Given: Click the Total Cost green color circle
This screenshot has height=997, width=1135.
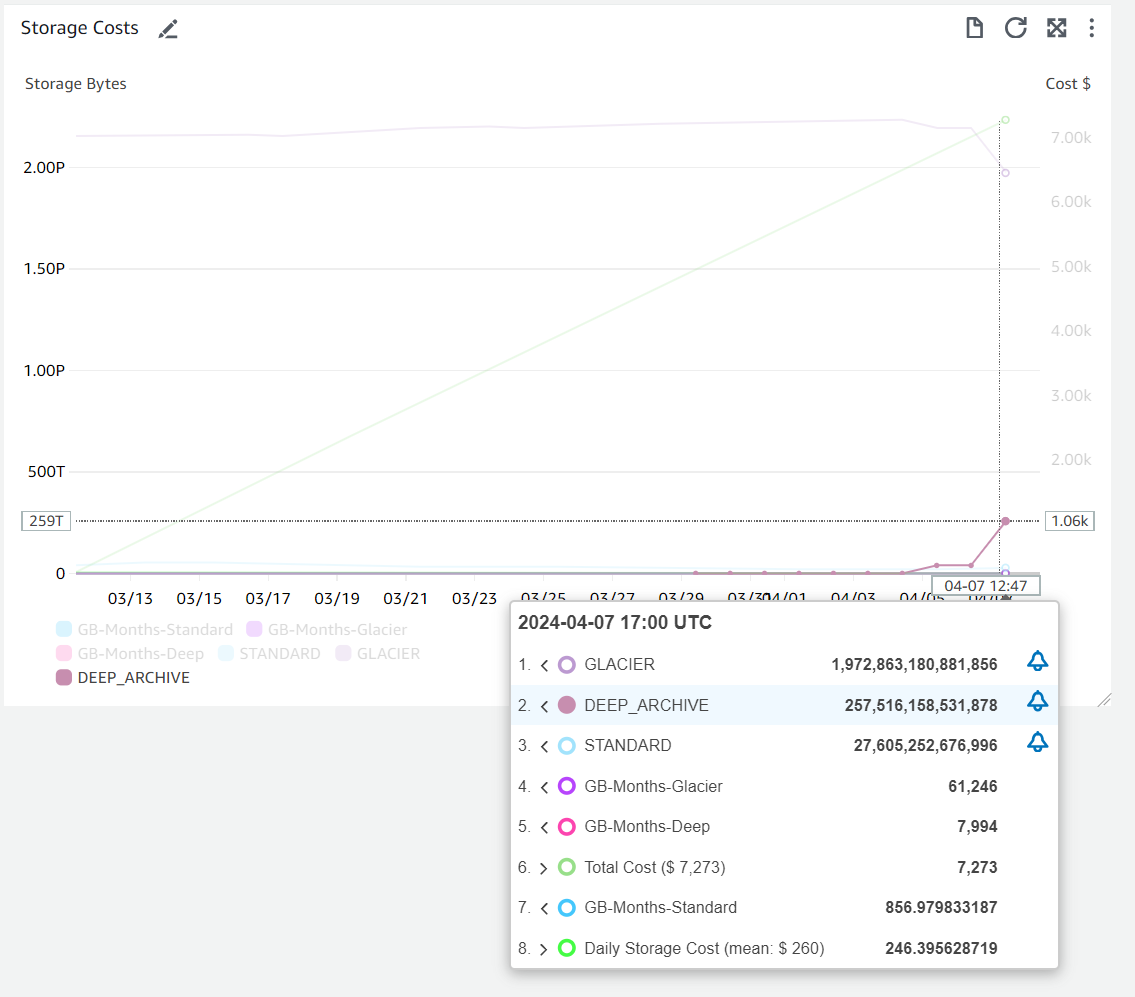Looking at the screenshot, I should [567, 867].
